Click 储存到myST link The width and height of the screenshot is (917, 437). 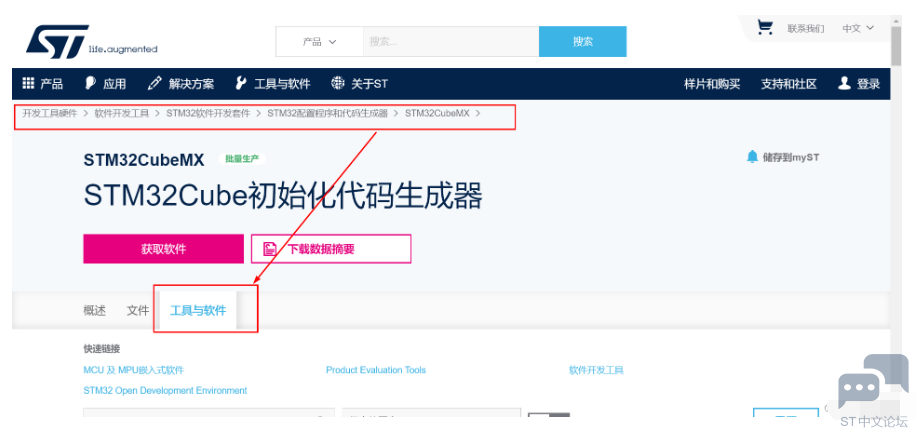[791, 157]
